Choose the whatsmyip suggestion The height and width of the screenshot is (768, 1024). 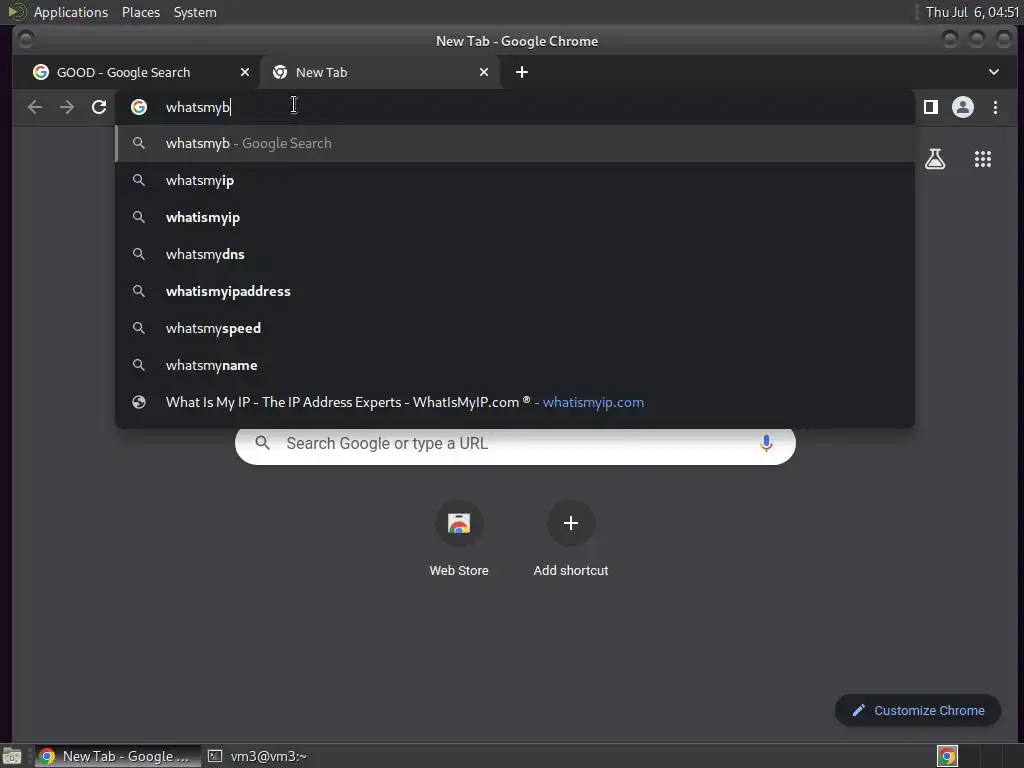click(x=515, y=180)
